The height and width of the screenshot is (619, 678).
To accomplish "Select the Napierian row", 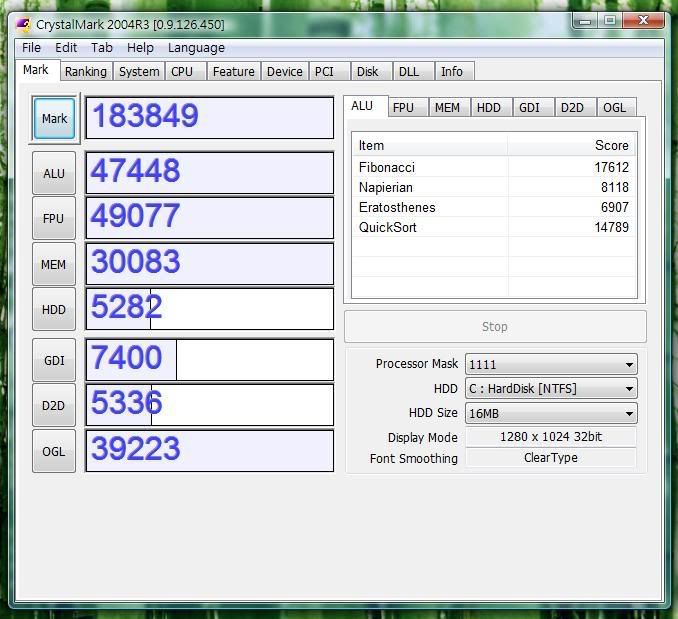I will tap(494, 187).
